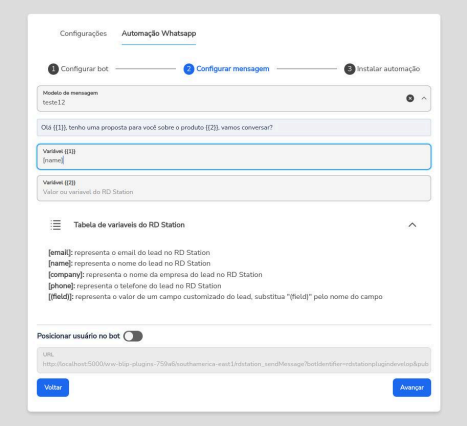Viewport: 467px width, 426px height.
Task: Clear the selected message model teste12
Action: (410, 98)
